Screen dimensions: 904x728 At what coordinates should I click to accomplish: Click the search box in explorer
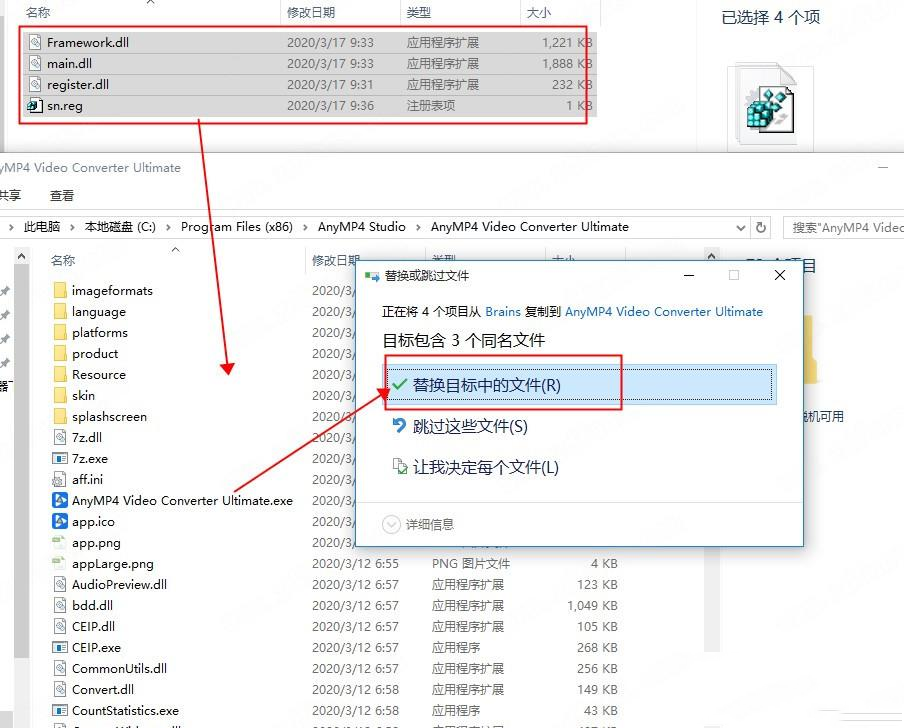[845, 227]
